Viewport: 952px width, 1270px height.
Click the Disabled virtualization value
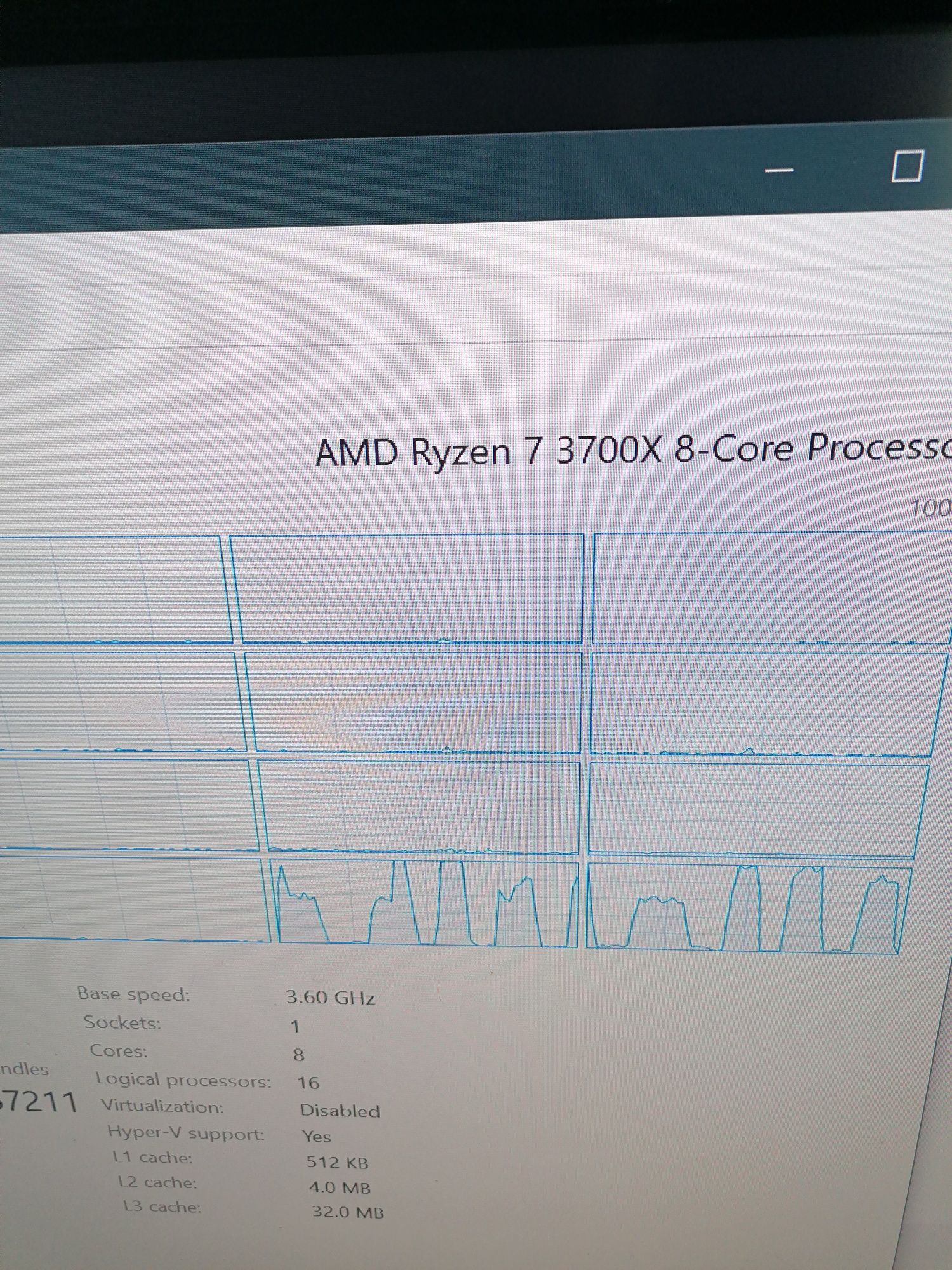point(340,1111)
